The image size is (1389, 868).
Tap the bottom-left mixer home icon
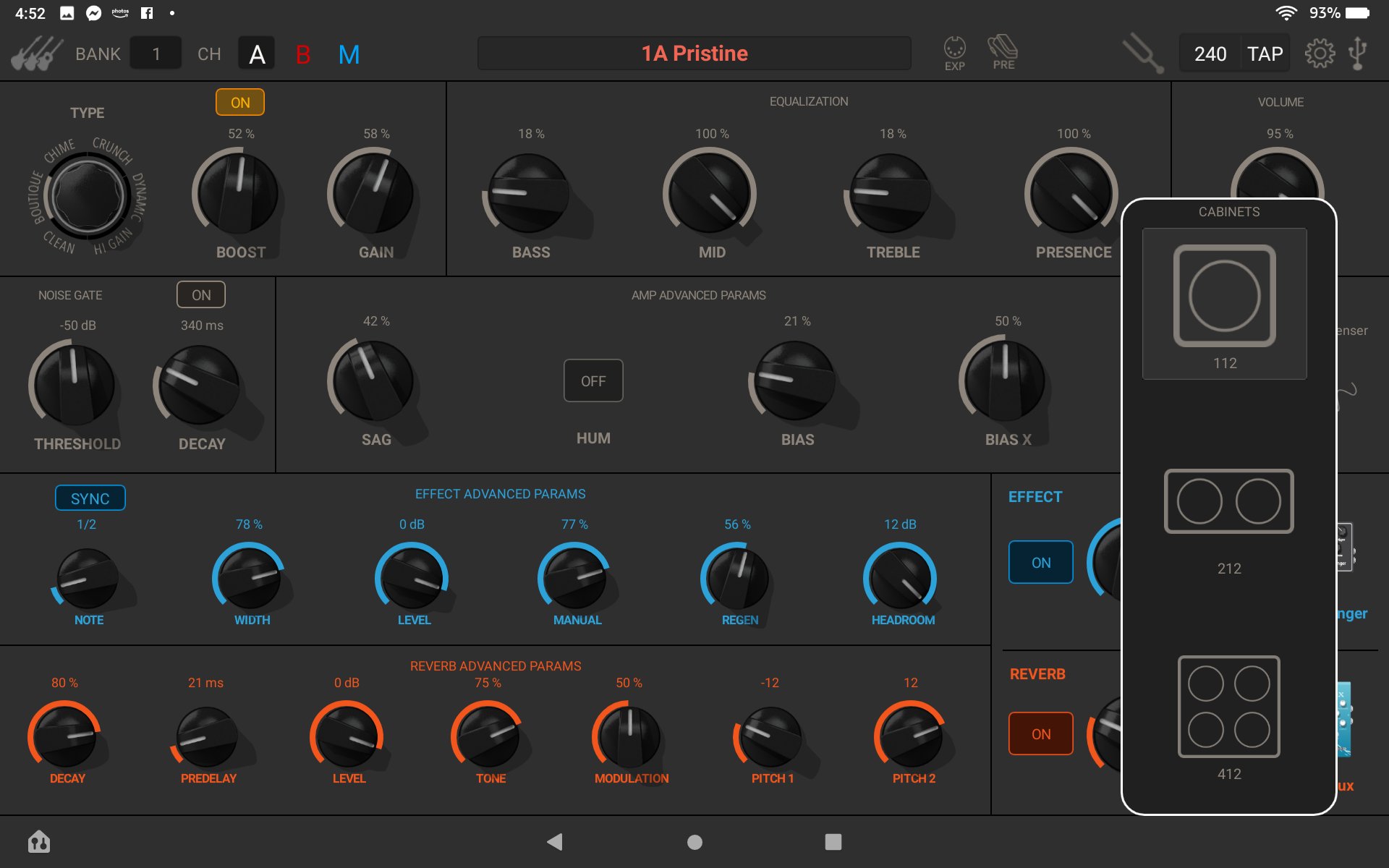click(39, 841)
